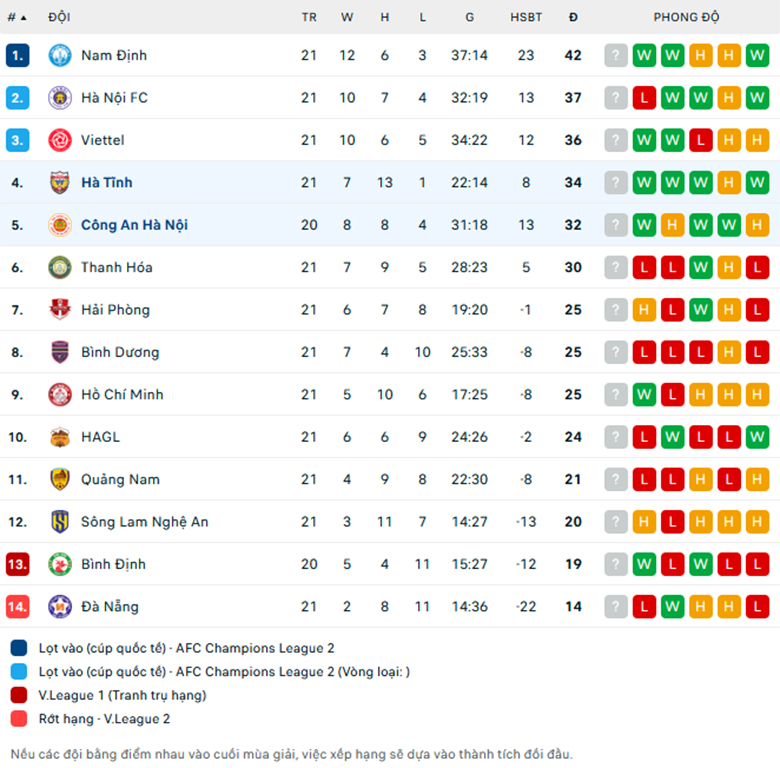Sort standings by Đ points column
Screen dimensions: 780x768
573,17
